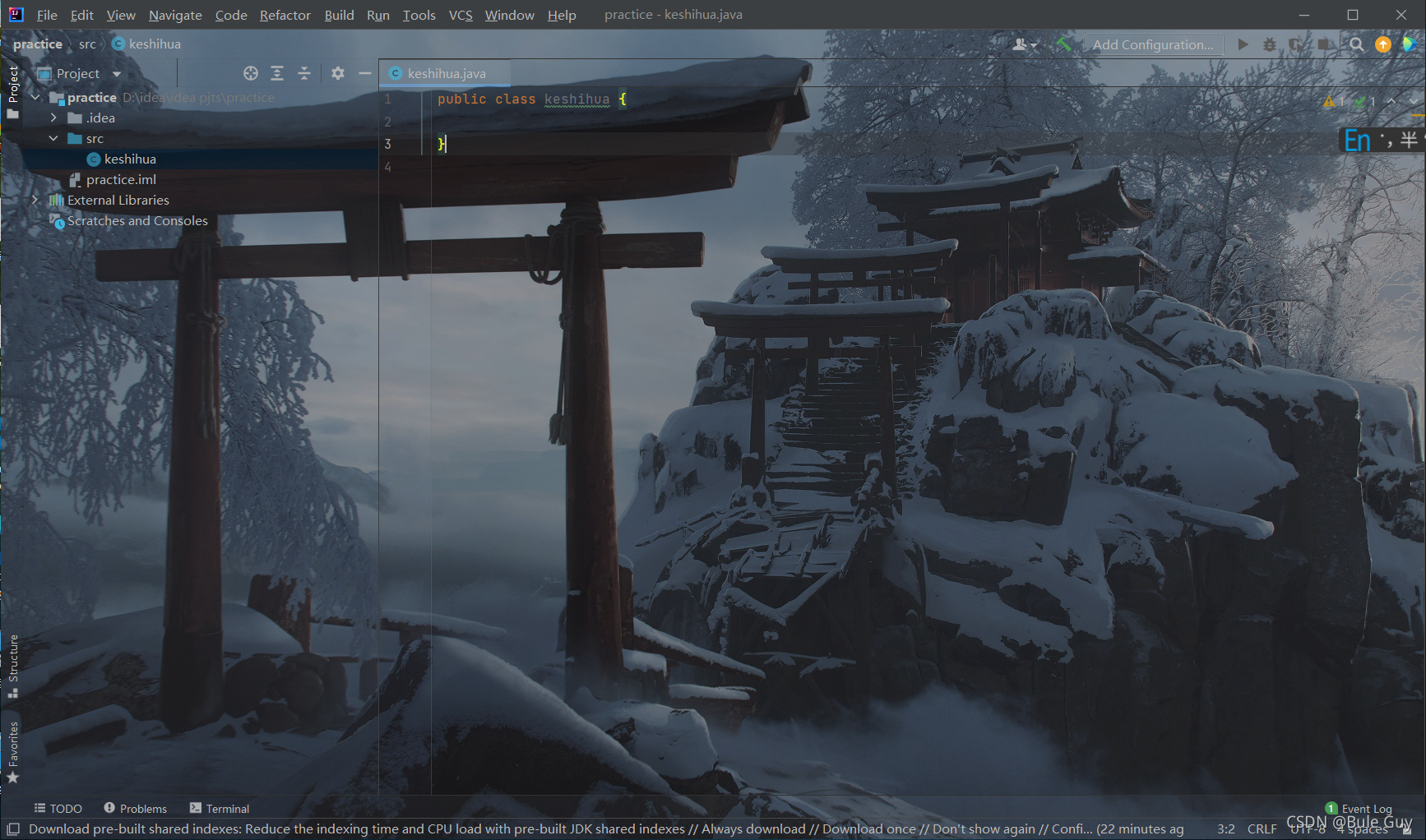Collapse the practice root folder

pyautogui.click(x=35, y=97)
